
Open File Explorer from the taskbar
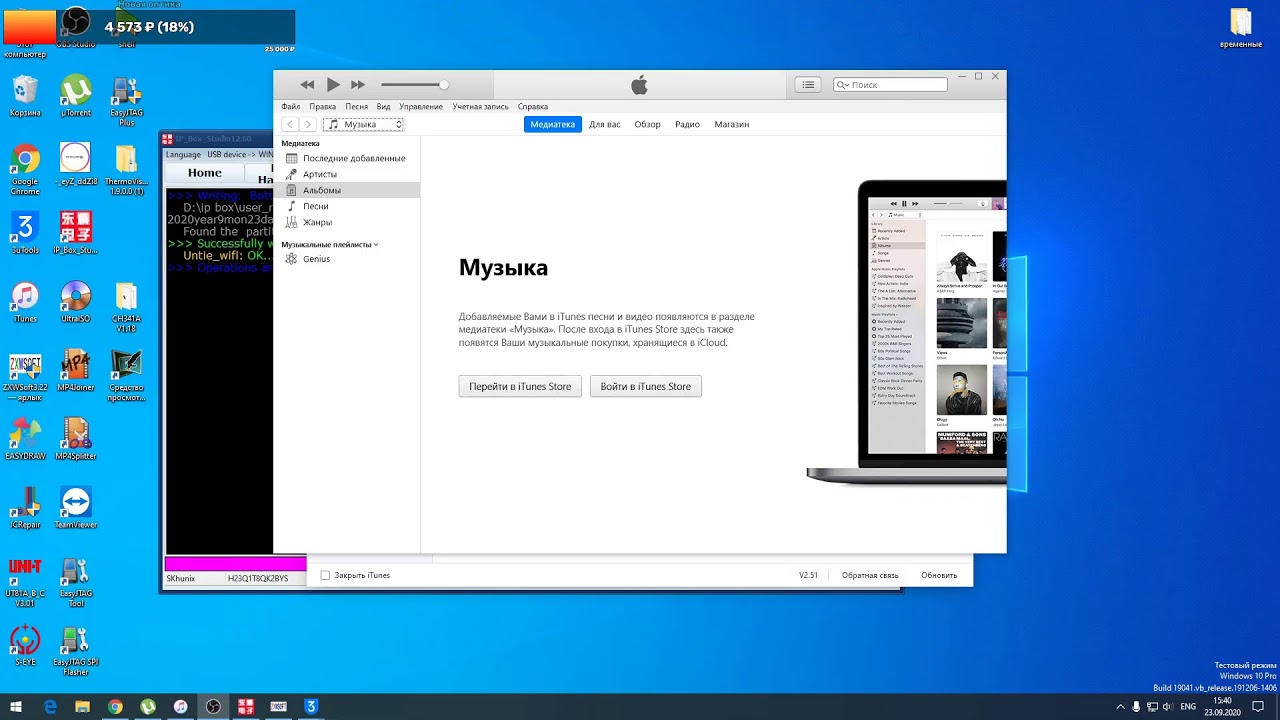[x=82, y=707]
